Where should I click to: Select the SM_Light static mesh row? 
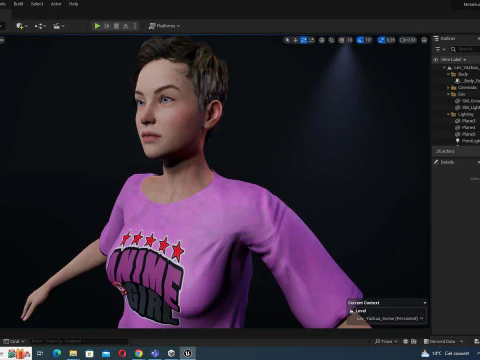tap(467, 108)
